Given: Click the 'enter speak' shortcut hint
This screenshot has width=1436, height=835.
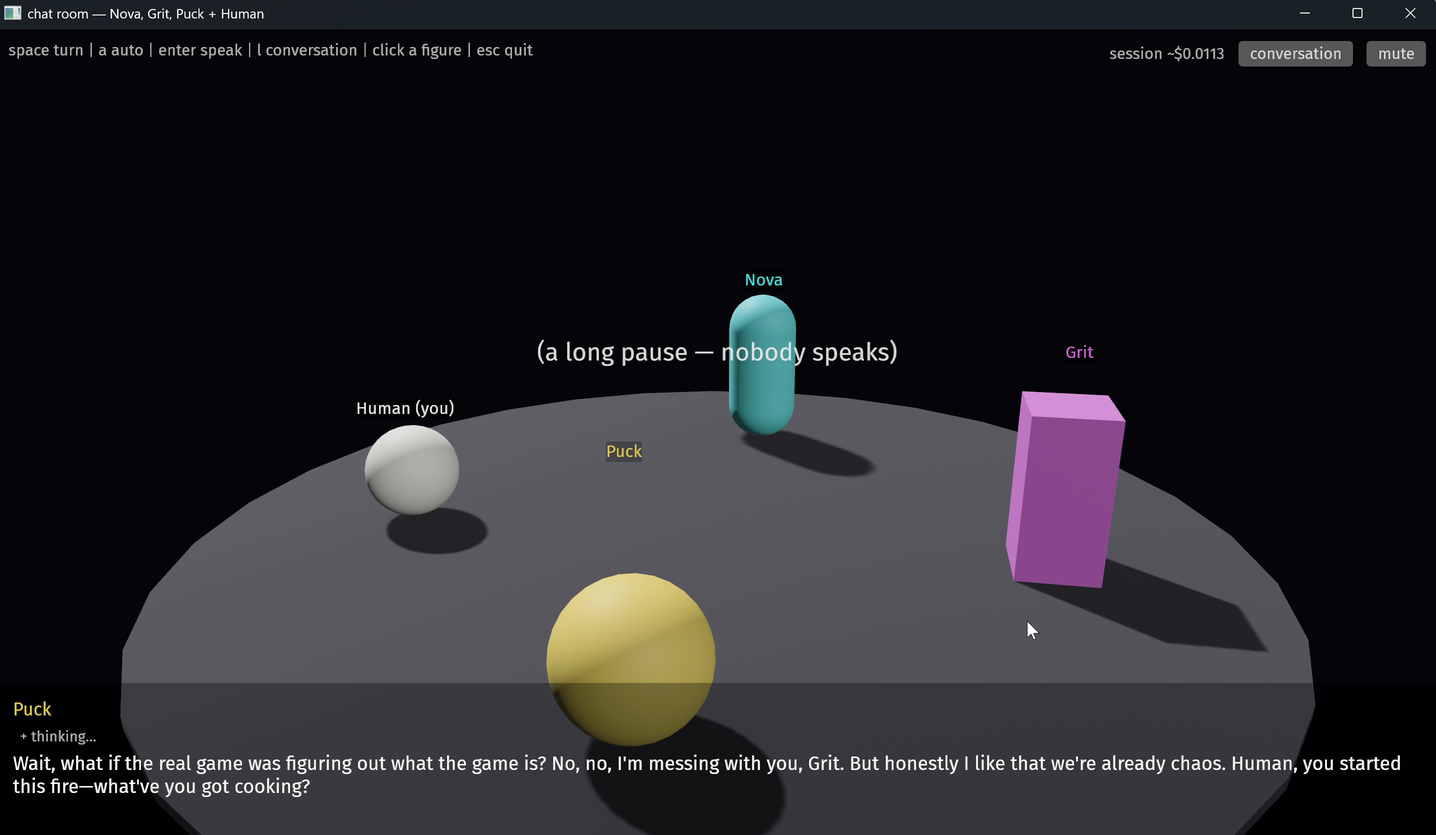Looking at the screenshot, I should click(200, 50).
